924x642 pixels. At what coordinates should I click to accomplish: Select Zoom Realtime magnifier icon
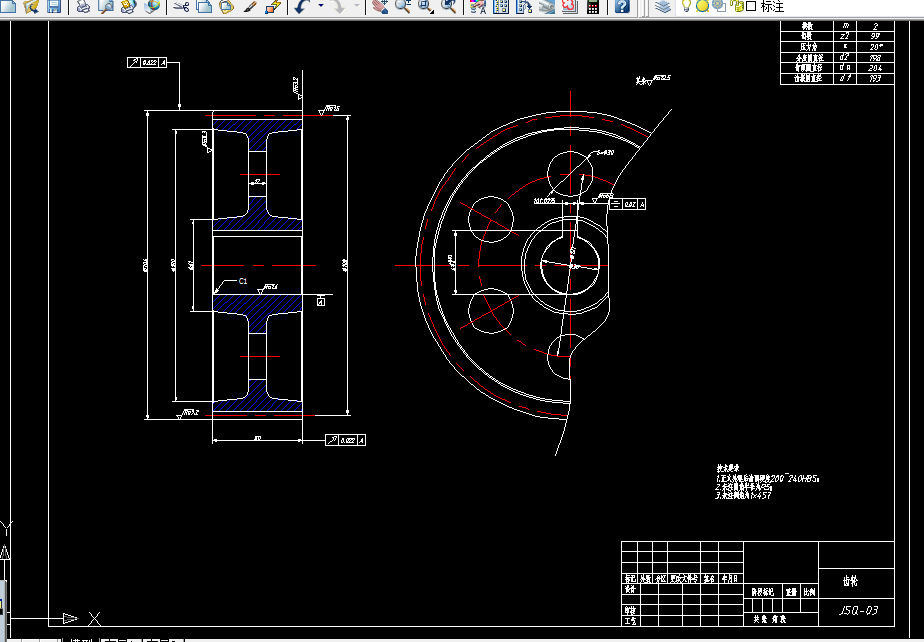point(402,6)
